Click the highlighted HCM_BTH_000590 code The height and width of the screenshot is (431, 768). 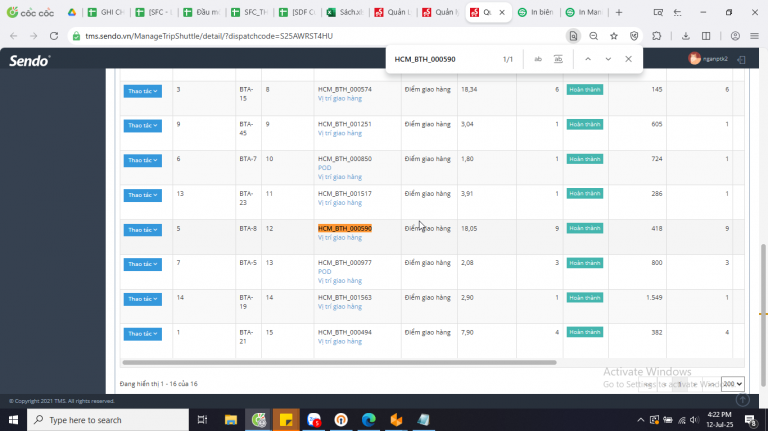point(345,228)
